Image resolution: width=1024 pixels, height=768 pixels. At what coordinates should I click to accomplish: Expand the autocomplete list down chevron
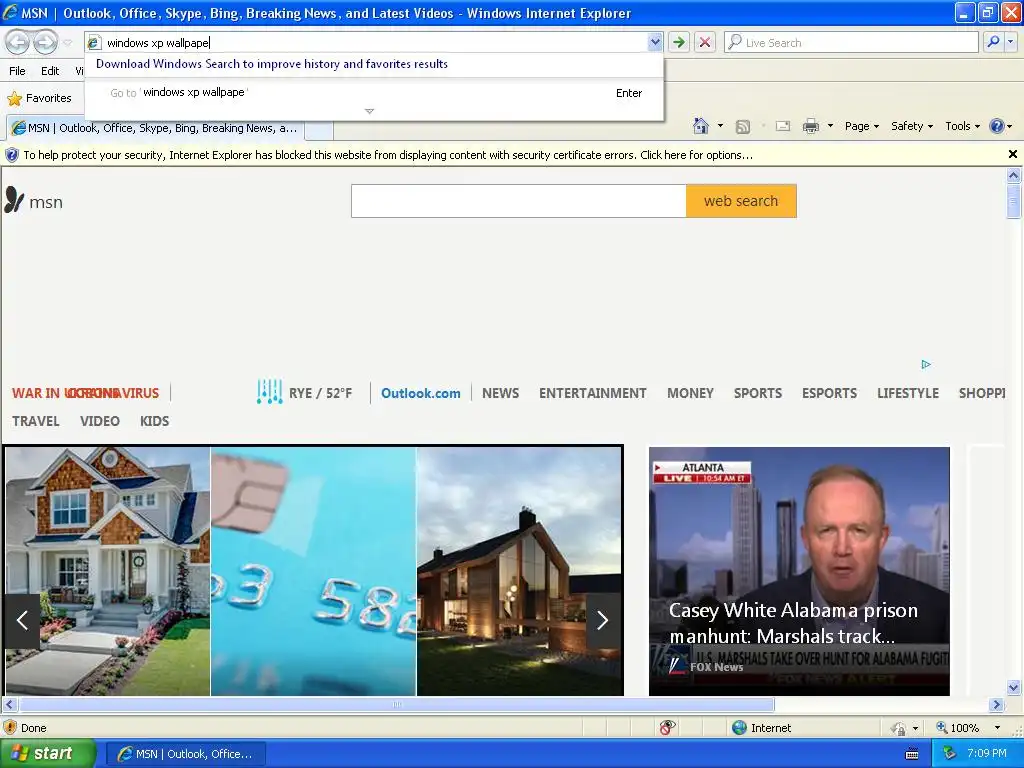tap(370, 111)
